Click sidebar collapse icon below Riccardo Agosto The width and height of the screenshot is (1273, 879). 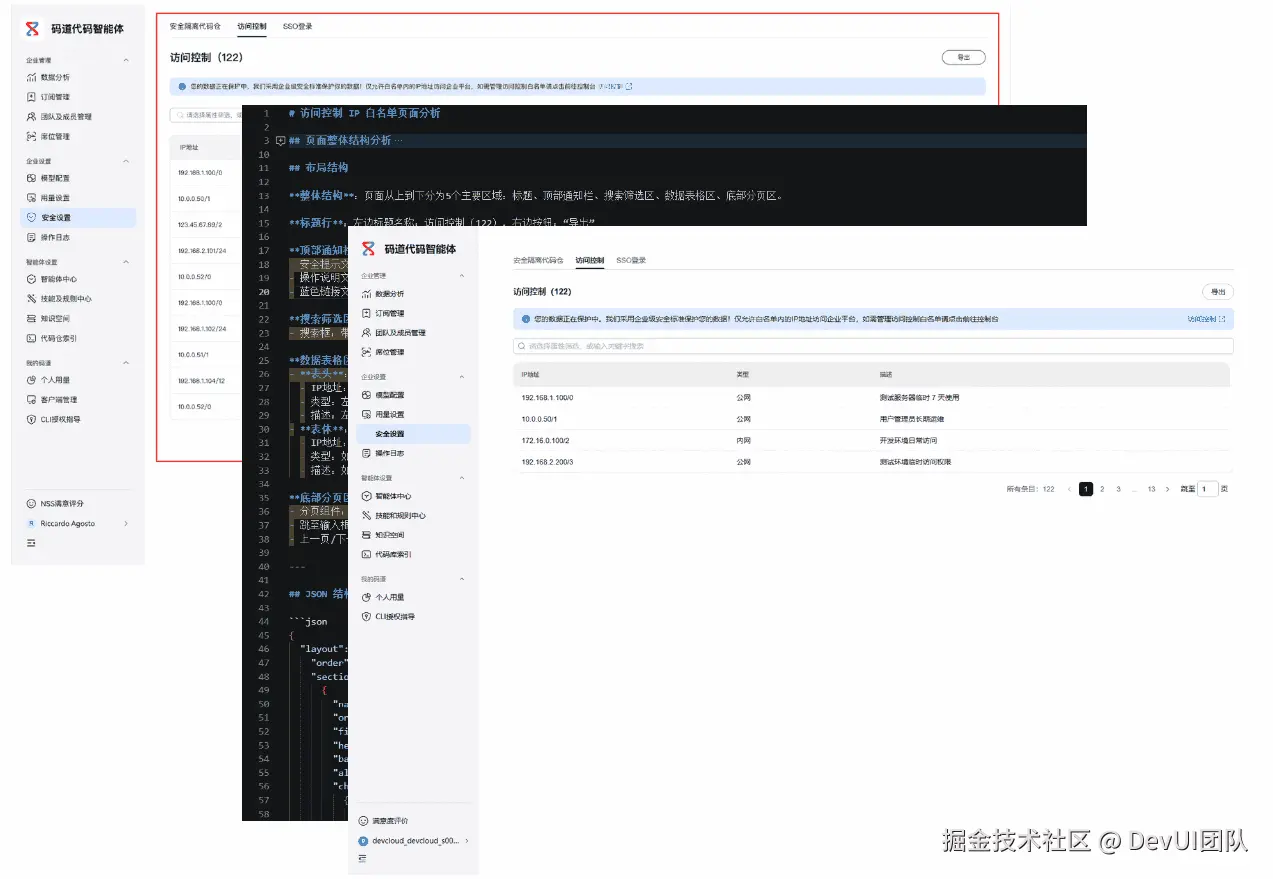(x=32, y=543)
